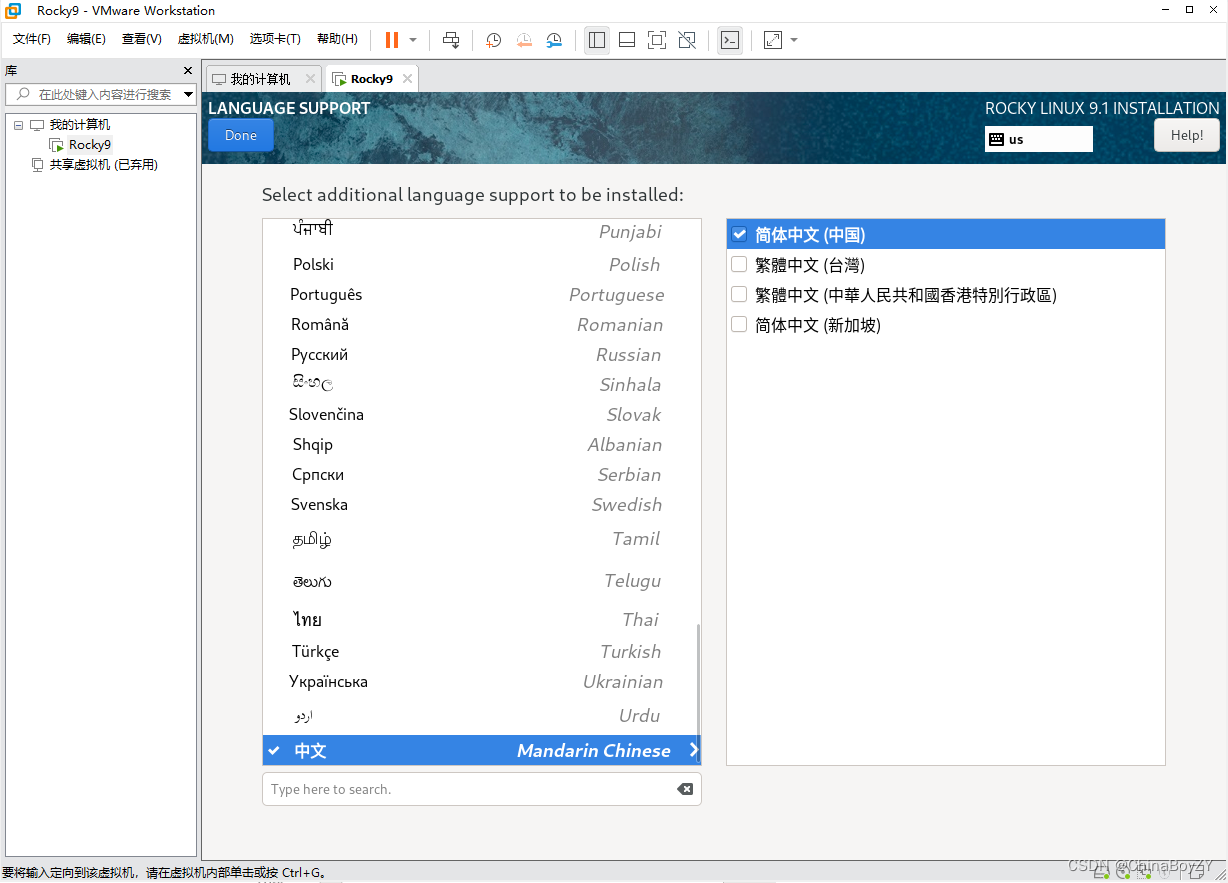Toggle the thumbnail bar view
1228x883 pixels.
pos(627,40)
